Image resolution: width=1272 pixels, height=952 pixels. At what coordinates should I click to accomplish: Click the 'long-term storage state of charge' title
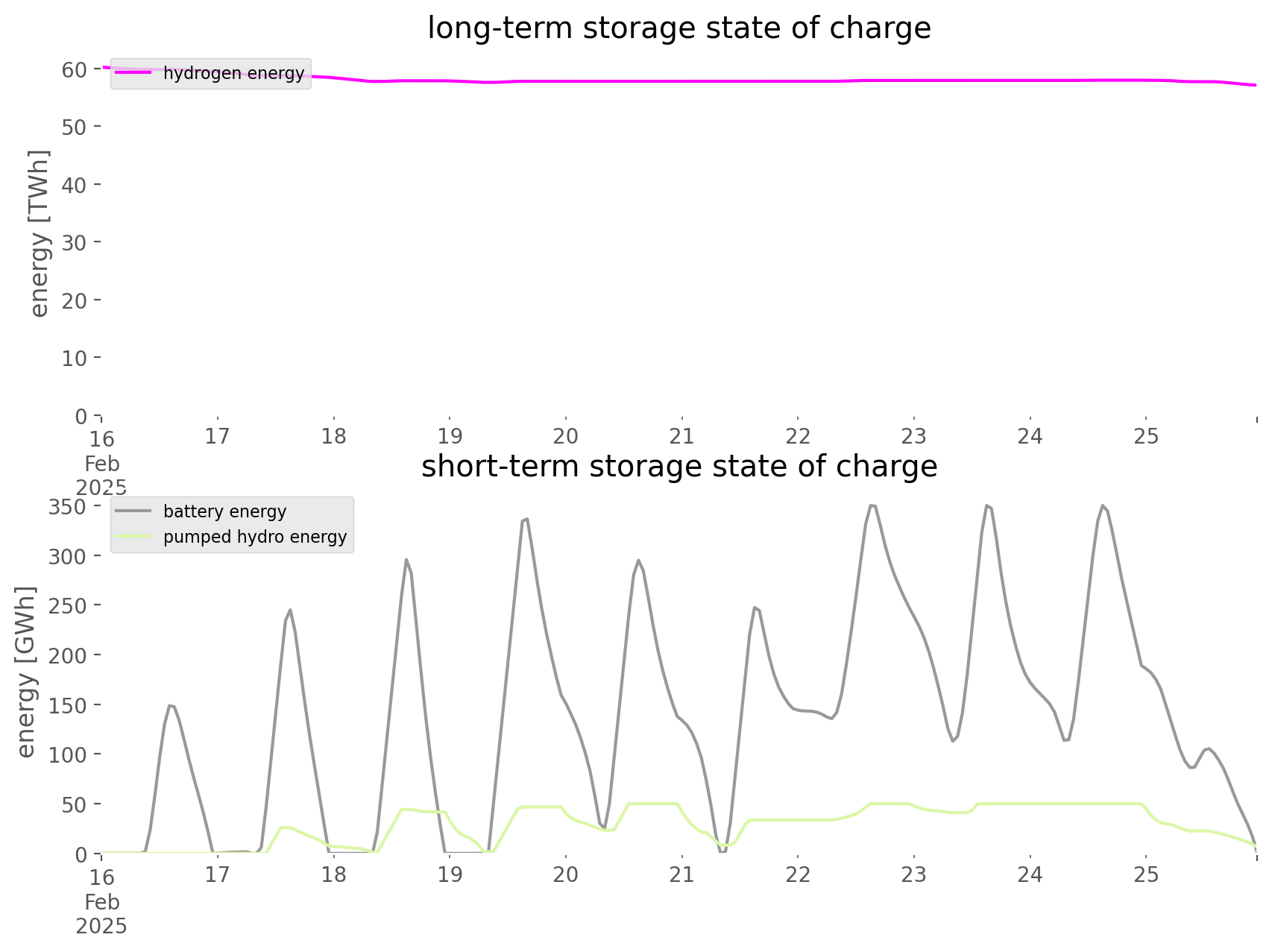click(679, 28)
